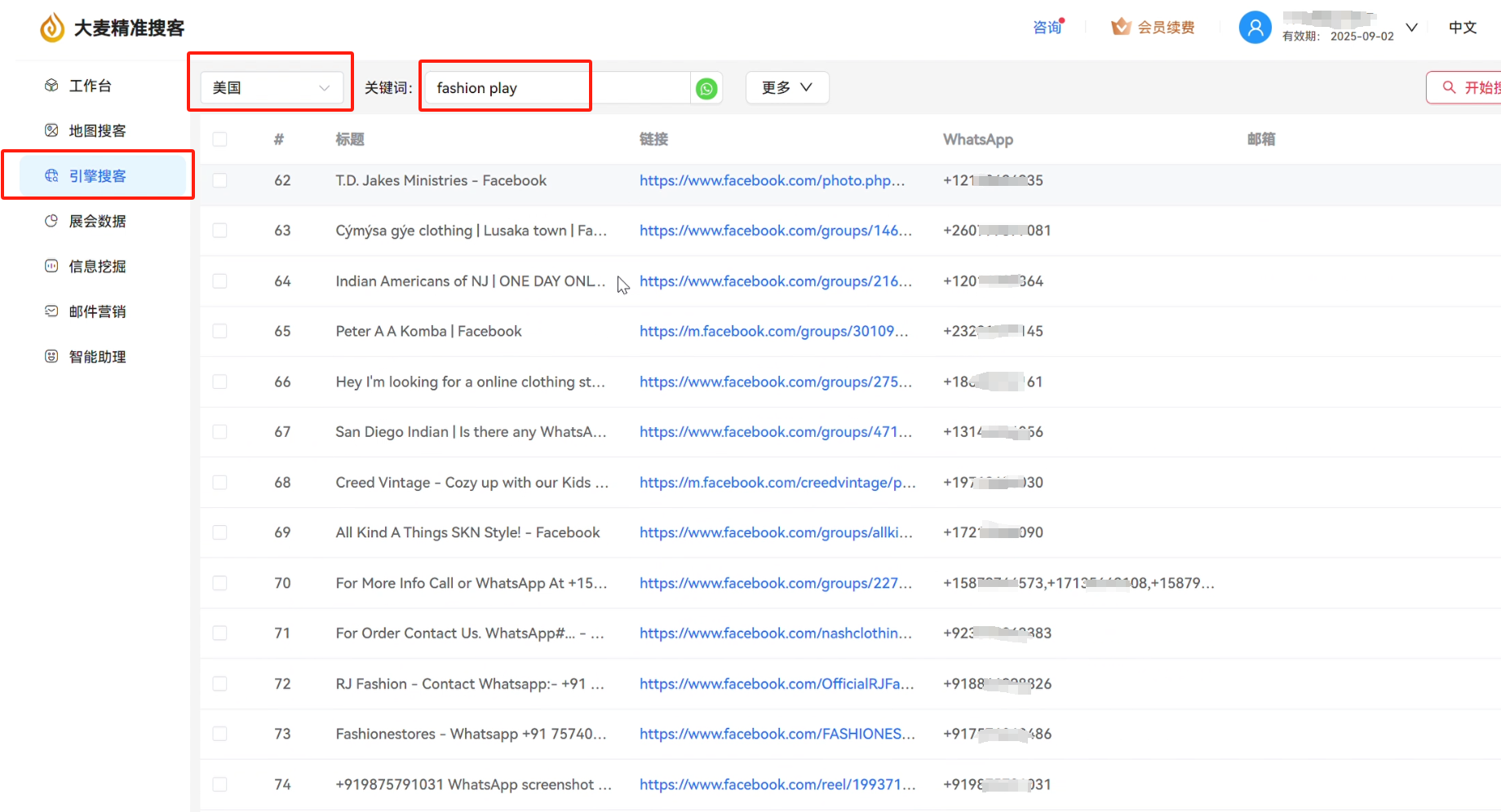Viewport: 1501px width, 812px height.
Task: Click the 地图搜客 map icon in sidebar
Action: (51, 130)
